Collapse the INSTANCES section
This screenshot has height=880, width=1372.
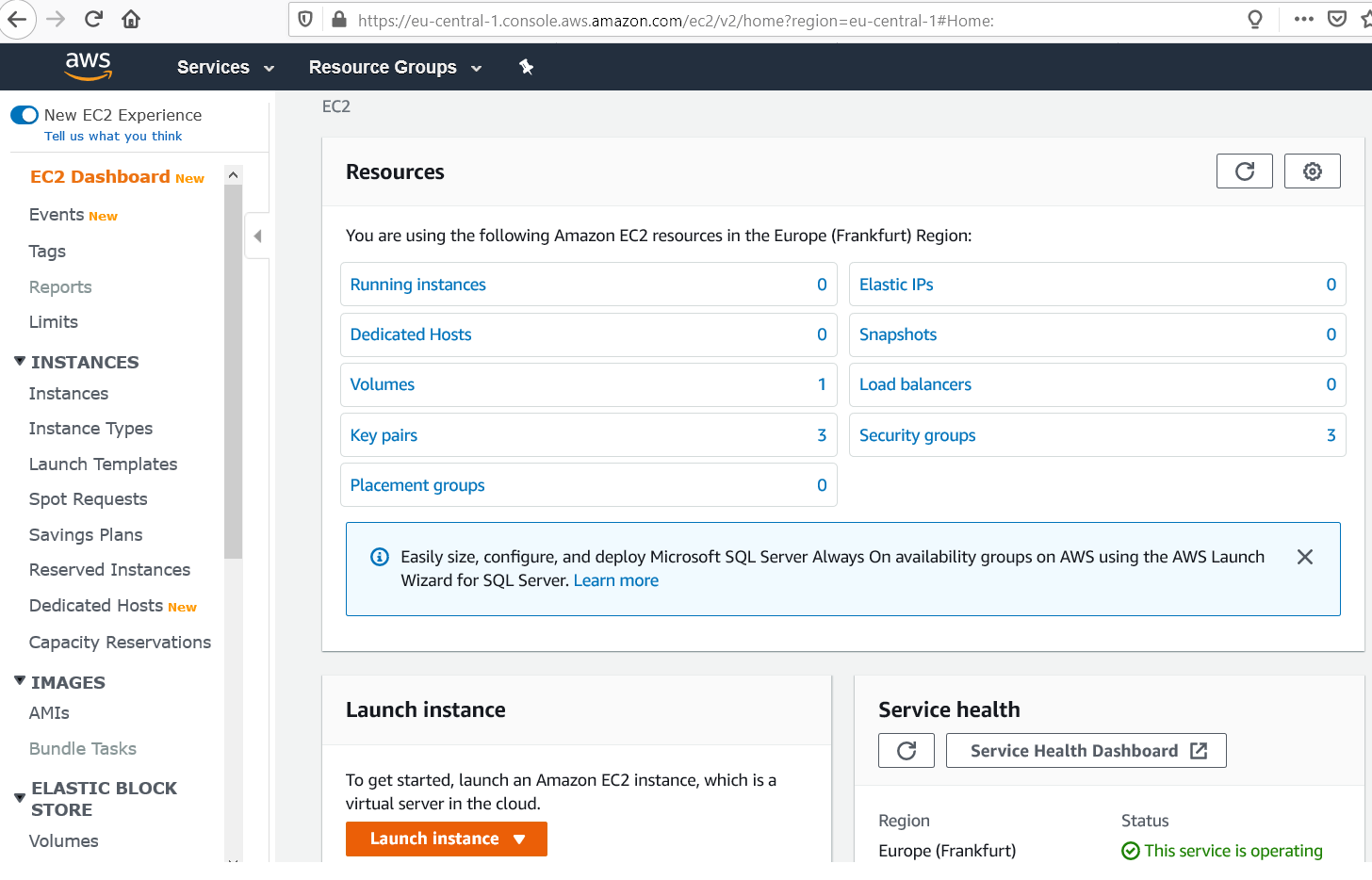(x=20, y=361)
